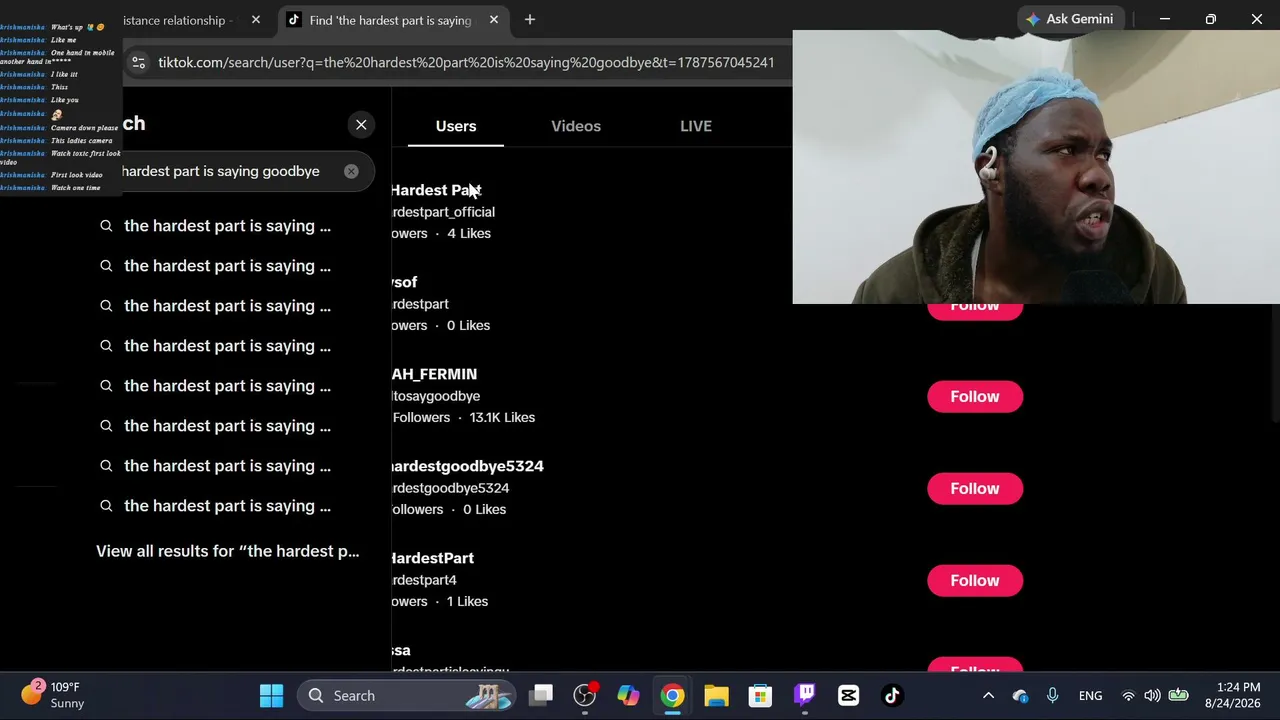Open Task View on the taskbar
This screenshot has height=720, width=1280.
coord(541,696)
